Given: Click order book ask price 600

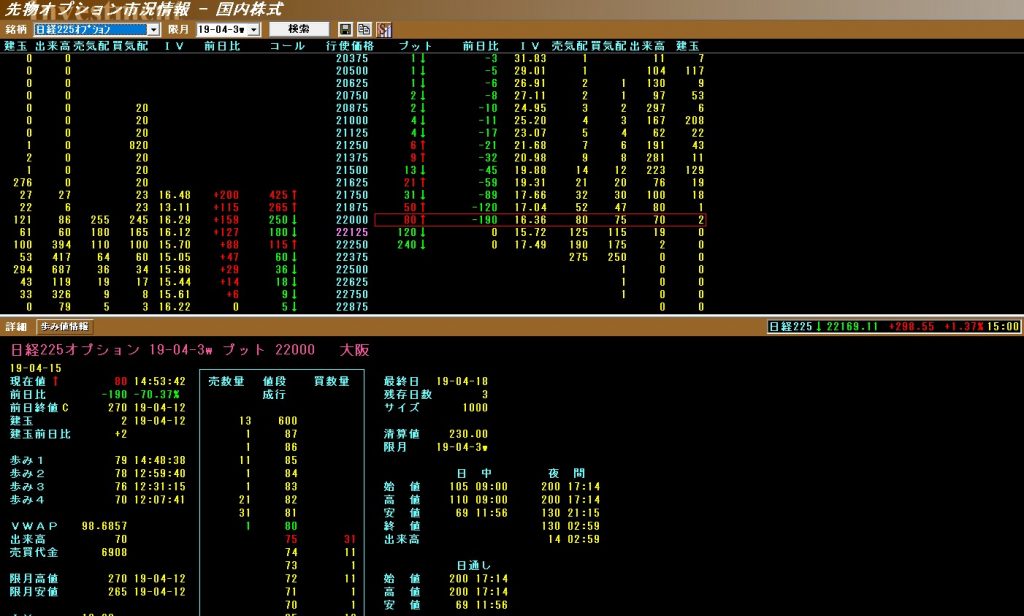Looking at the screenshot, I should pyautogui.click(x=287, y=421).
